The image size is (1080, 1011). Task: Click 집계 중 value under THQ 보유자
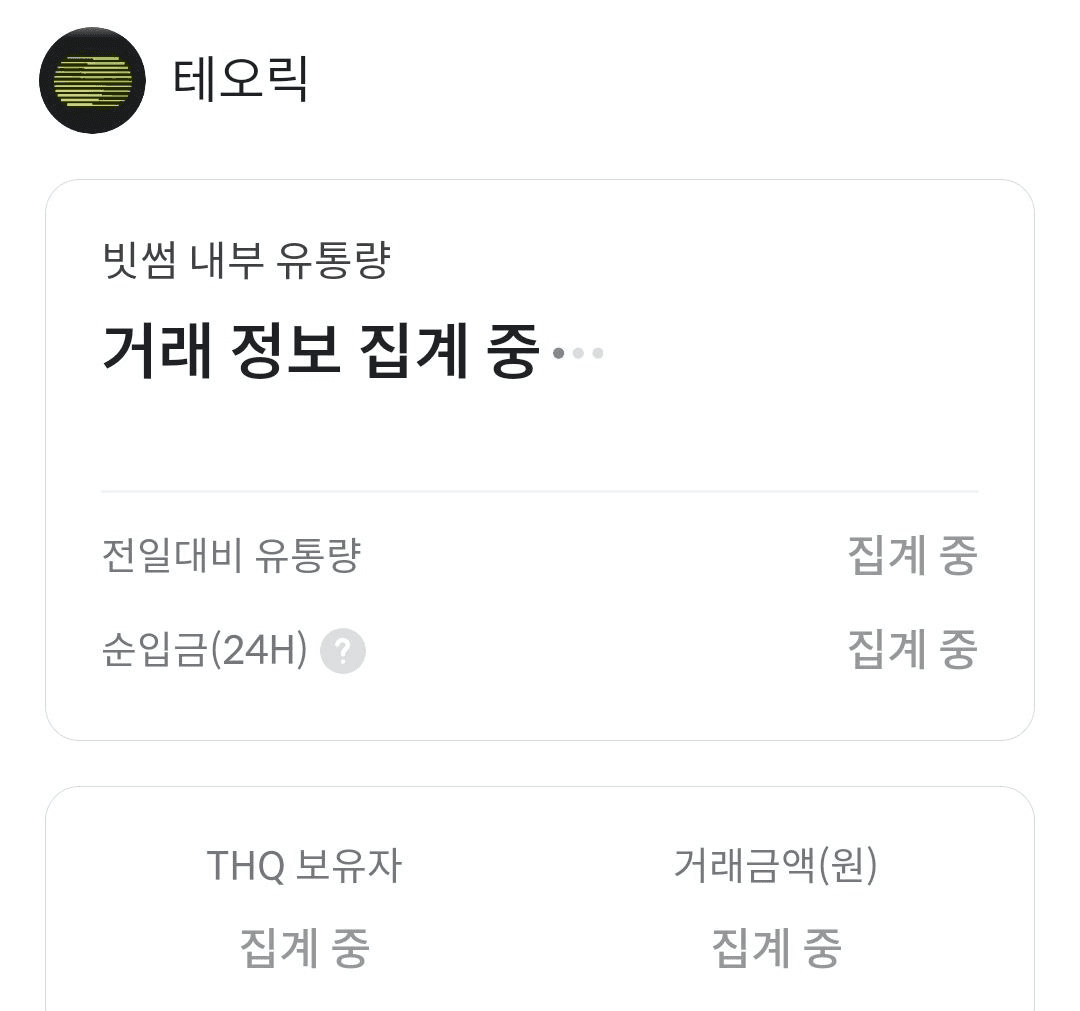(304, 947)
